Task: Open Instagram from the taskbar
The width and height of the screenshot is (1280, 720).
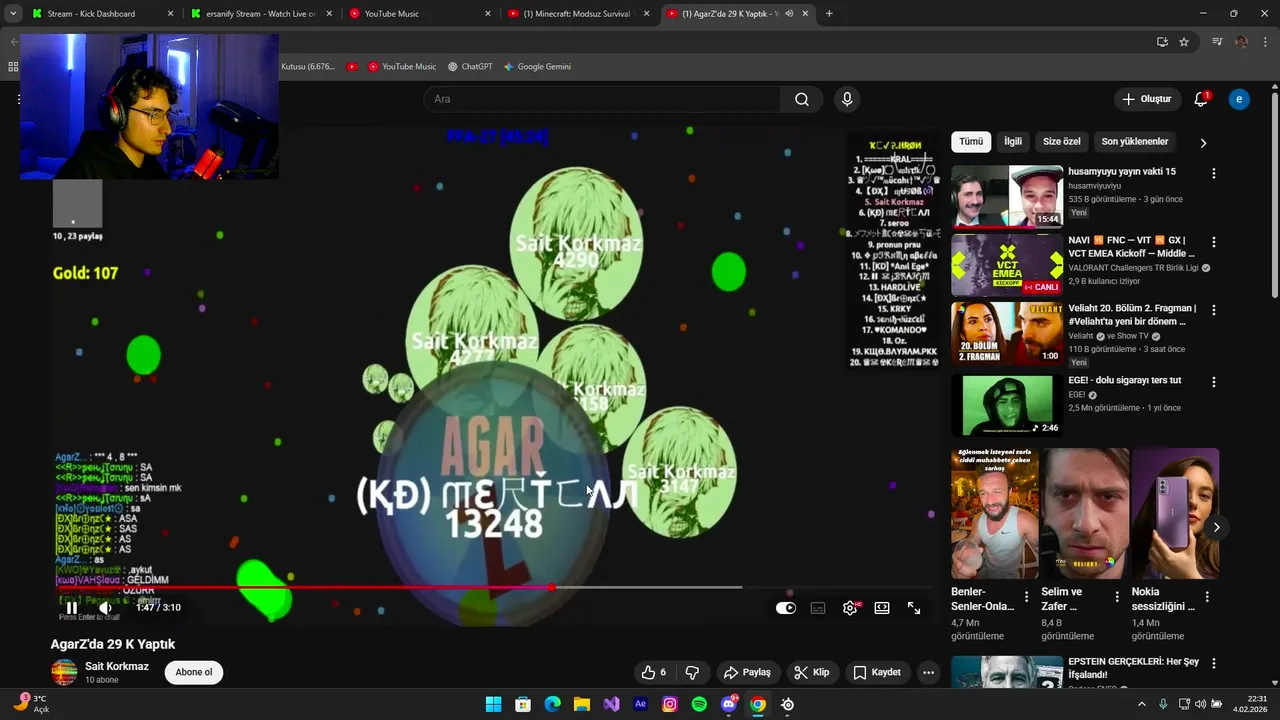Action: 670,704
